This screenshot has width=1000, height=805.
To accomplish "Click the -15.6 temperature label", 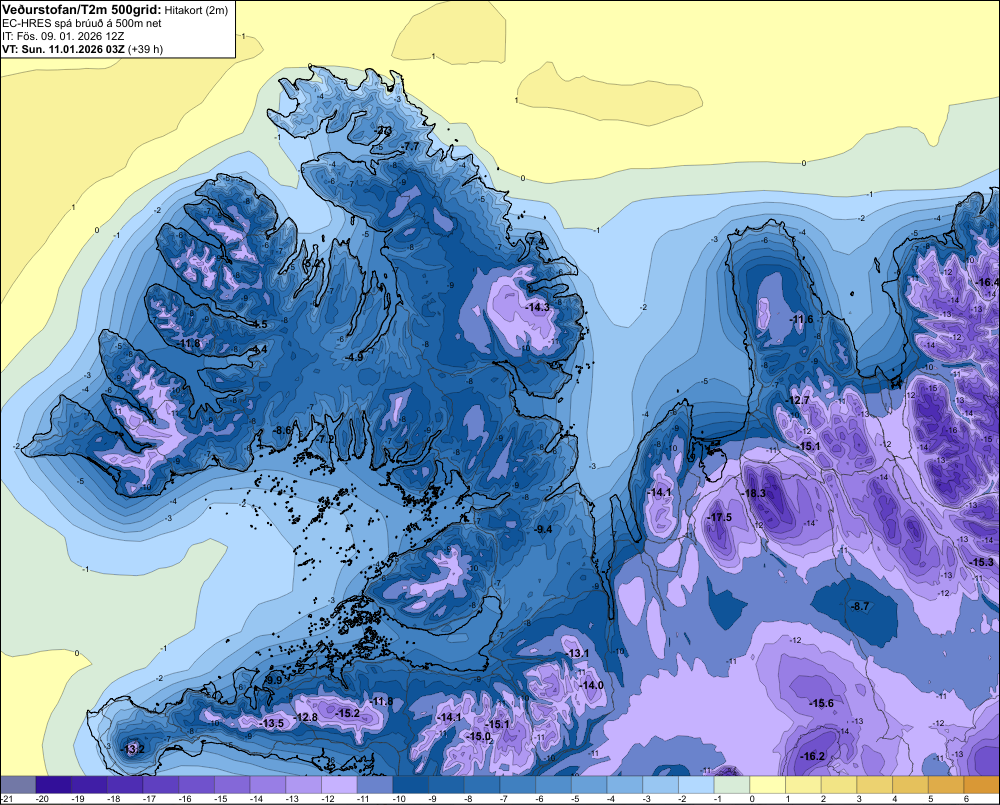I will pos(821,703).
